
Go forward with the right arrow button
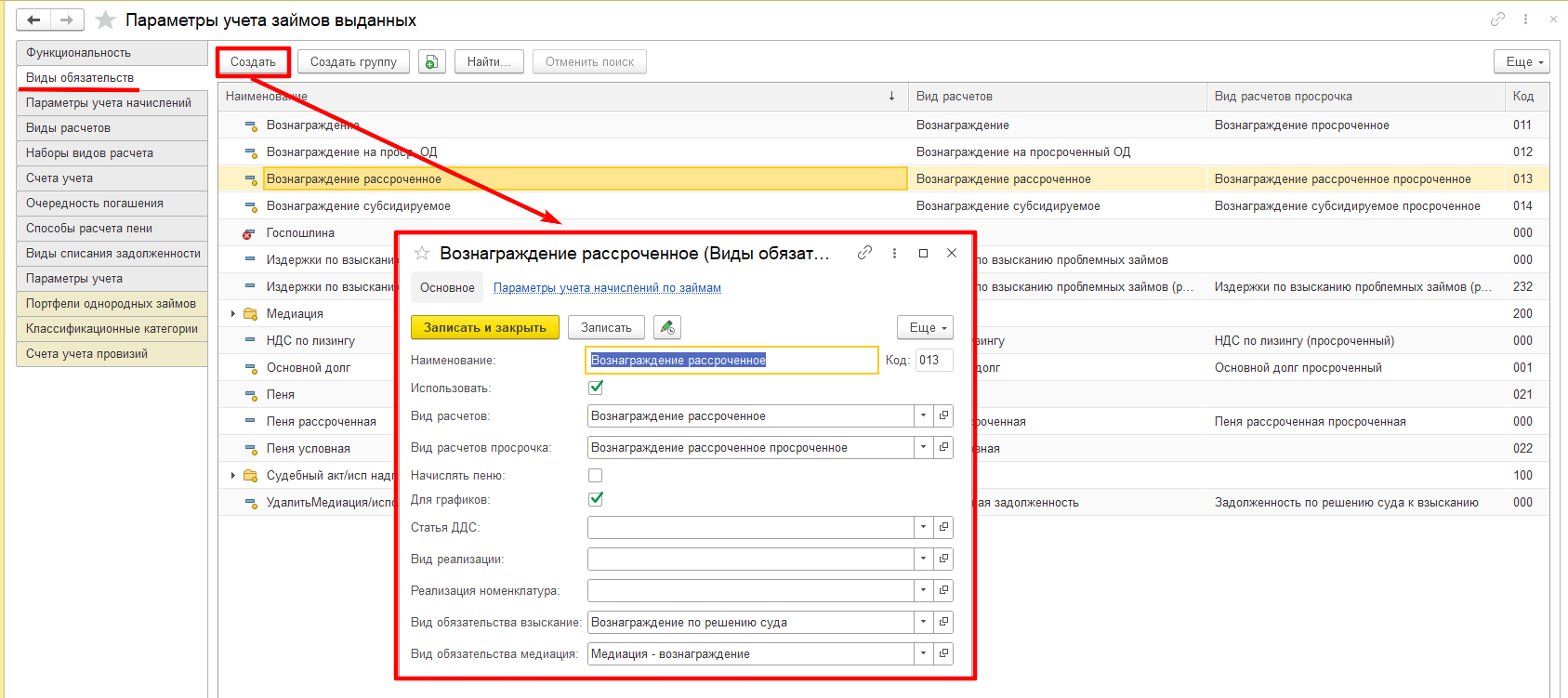coord(67,20)
